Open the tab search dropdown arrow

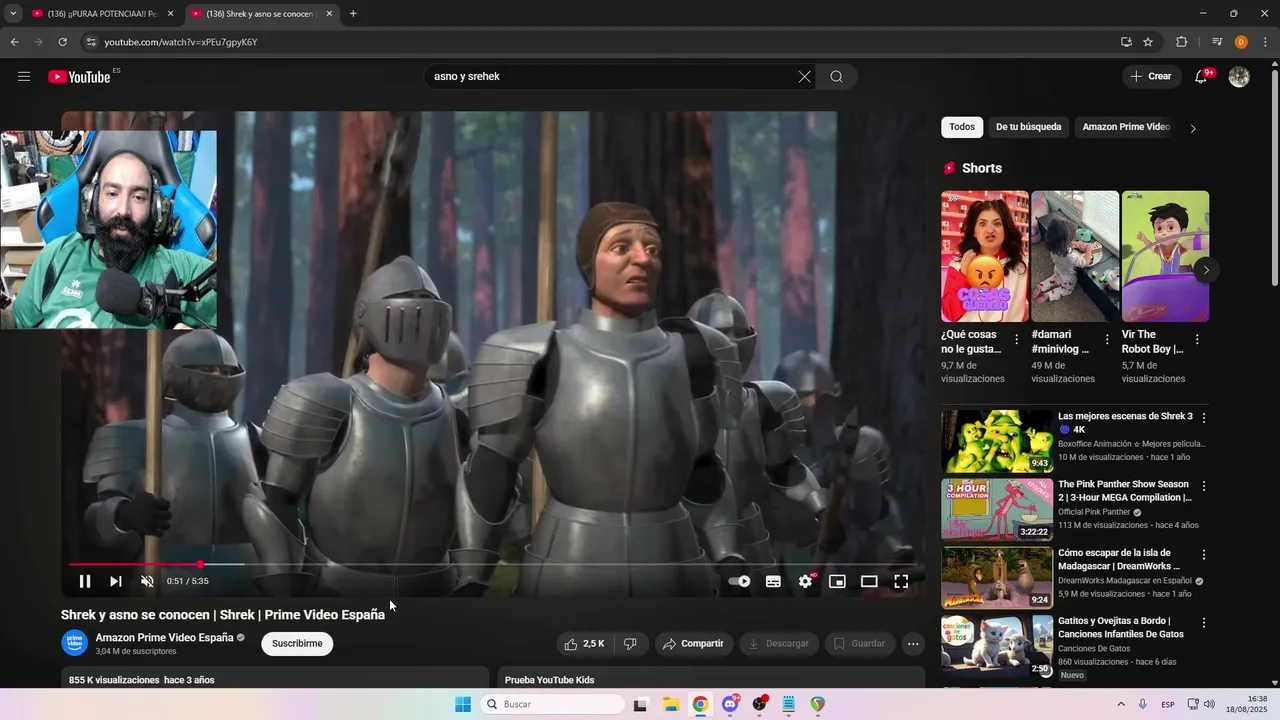click(13, 14)
